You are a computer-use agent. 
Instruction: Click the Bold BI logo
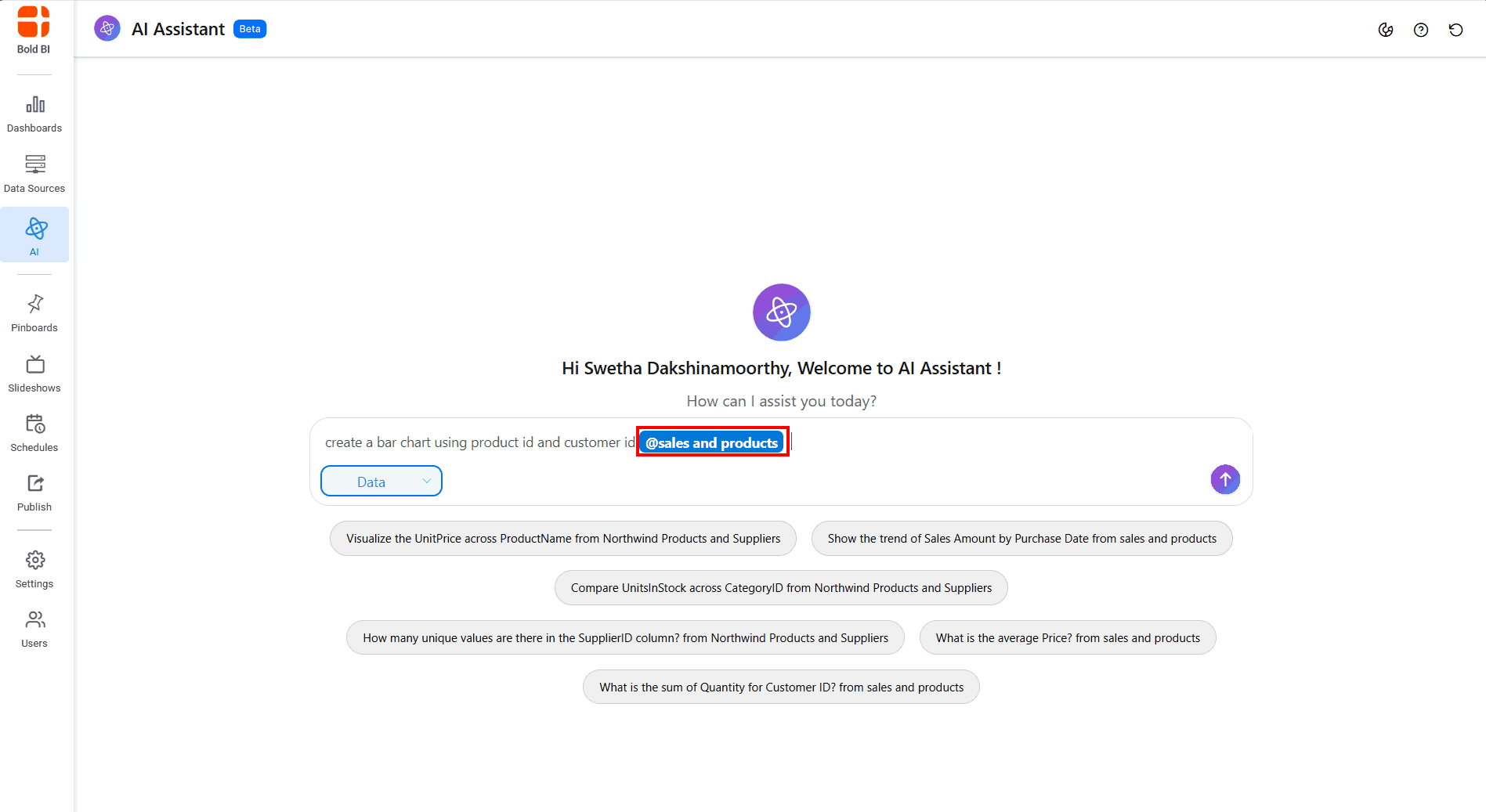[34, 30]
